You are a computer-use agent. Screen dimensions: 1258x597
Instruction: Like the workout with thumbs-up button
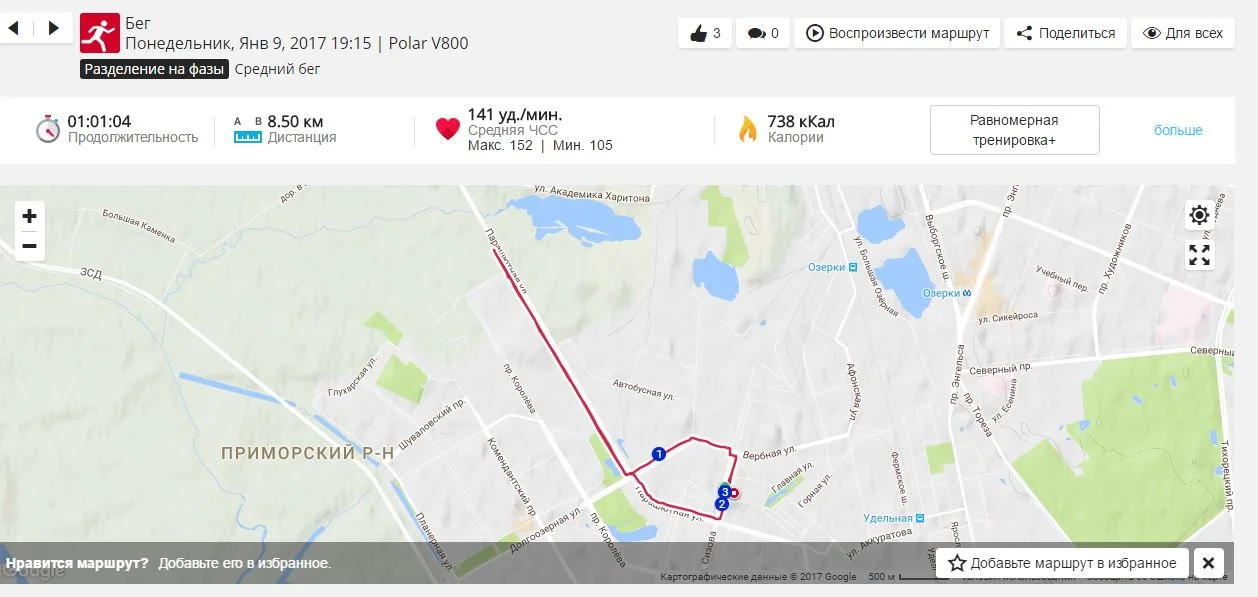(705, 33)
